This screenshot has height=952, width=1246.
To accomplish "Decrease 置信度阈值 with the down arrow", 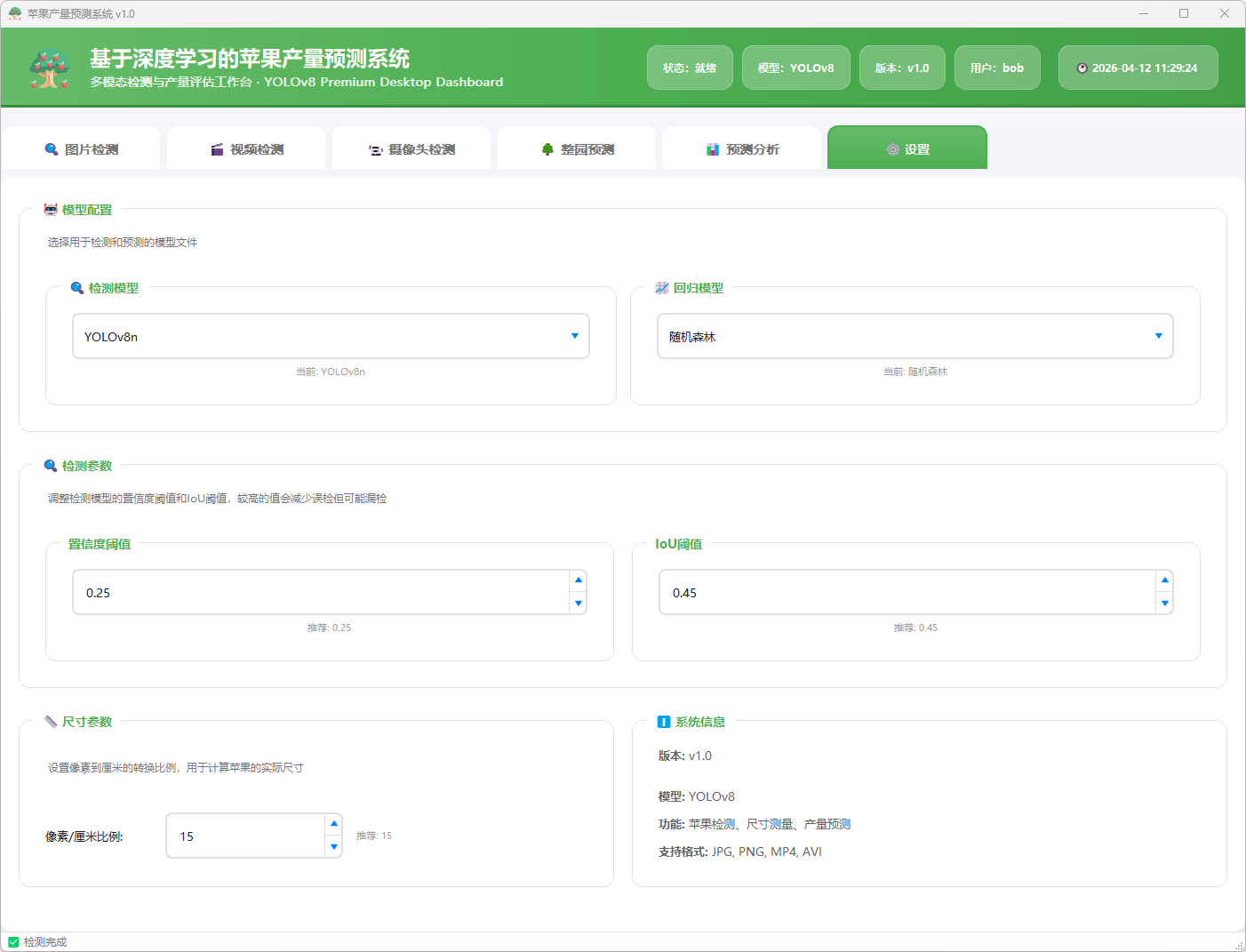I will 579,604.
